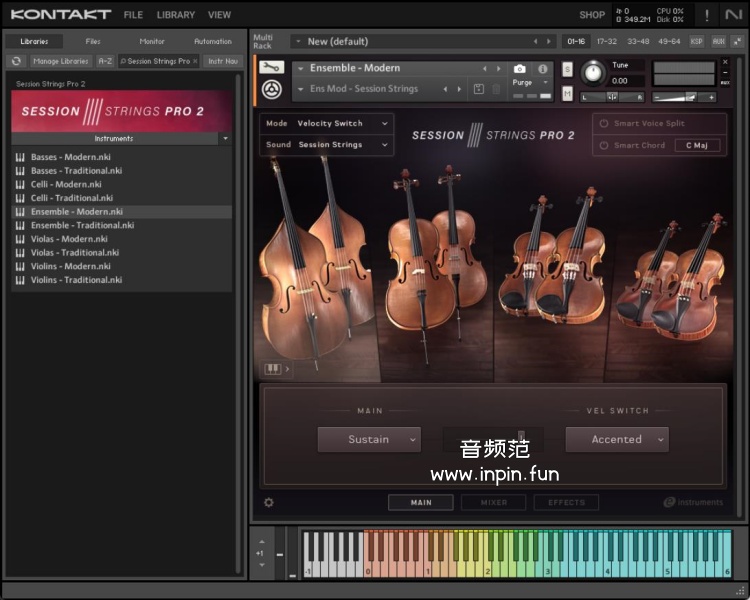Viewport: 750px width, 600px height.
Task: Open the LIBRARY menu
Action: [x=175, y=15]
